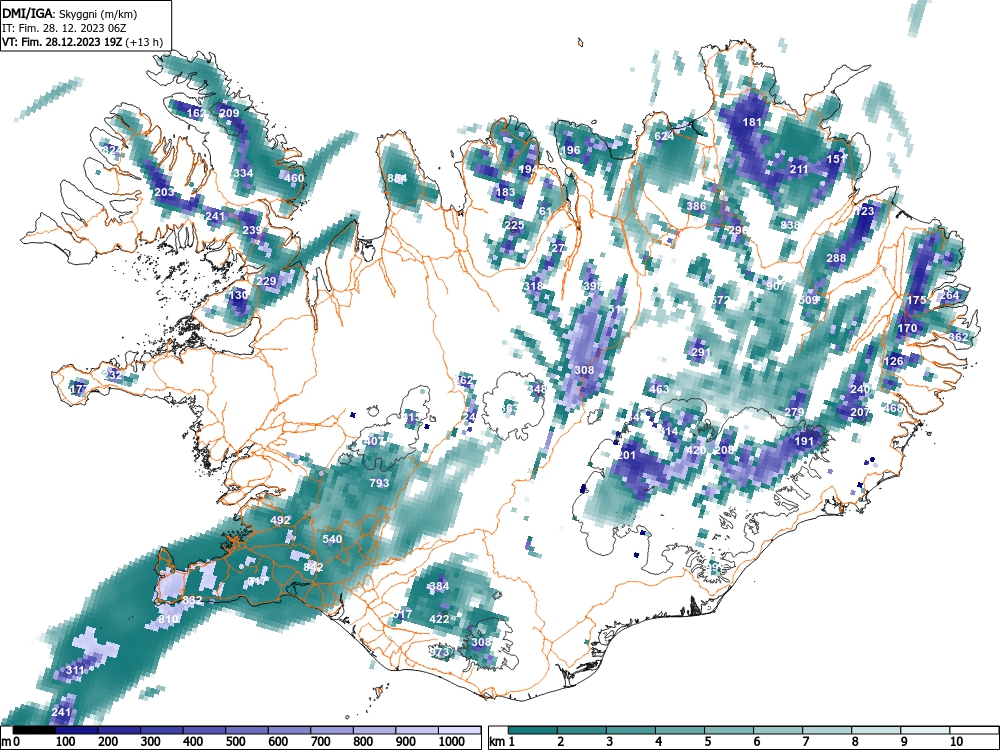Click visibility value 842 on the map
Viewport: 1000px width, 750px height.
click(313, 567)
